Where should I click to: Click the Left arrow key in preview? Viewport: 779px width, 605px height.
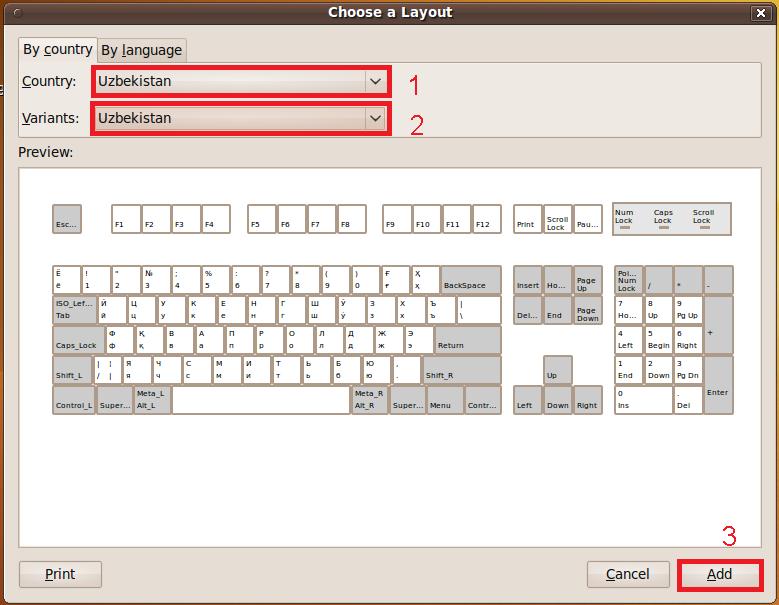528,400
